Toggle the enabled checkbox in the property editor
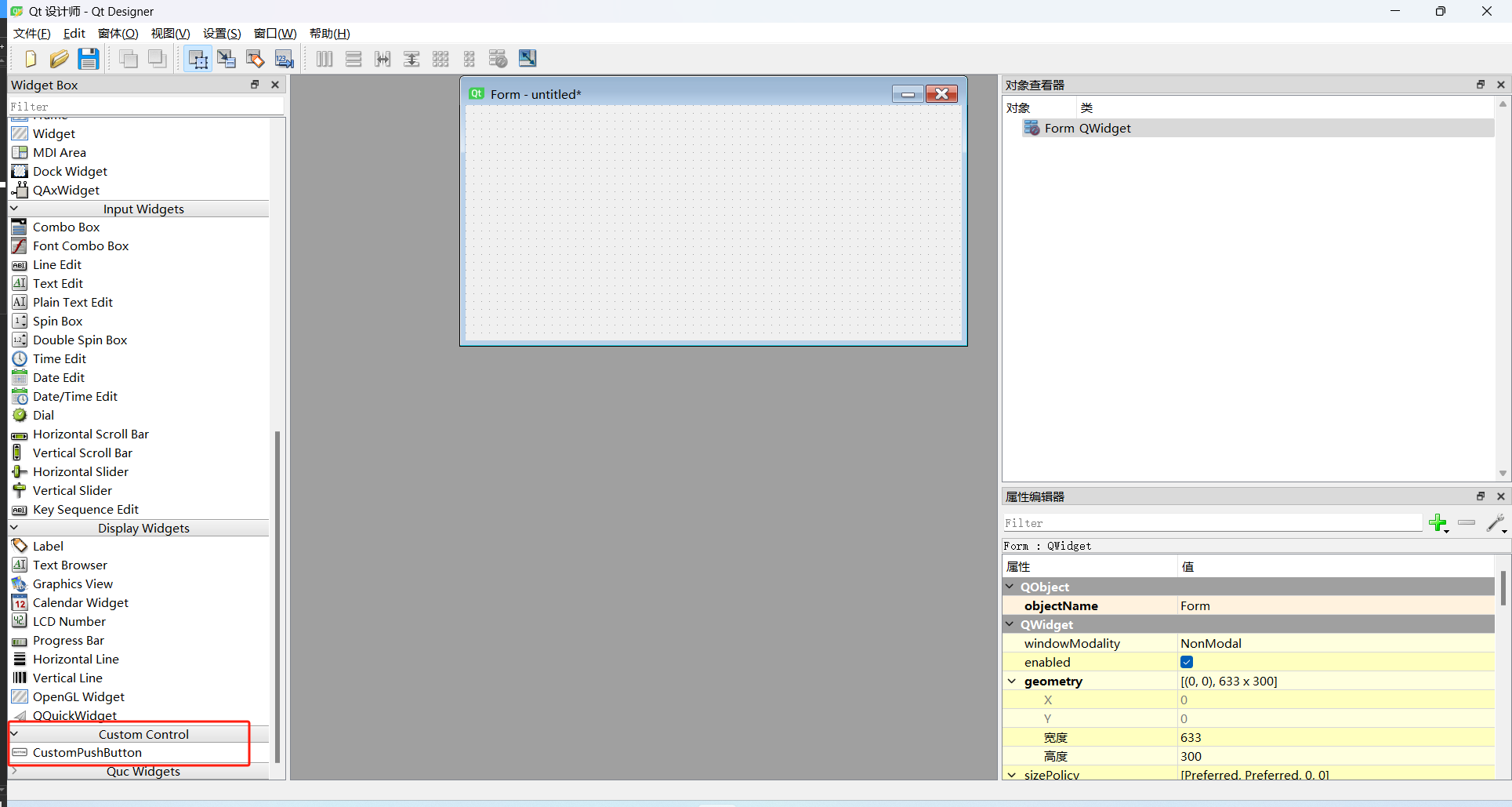 coord(1186,662)
